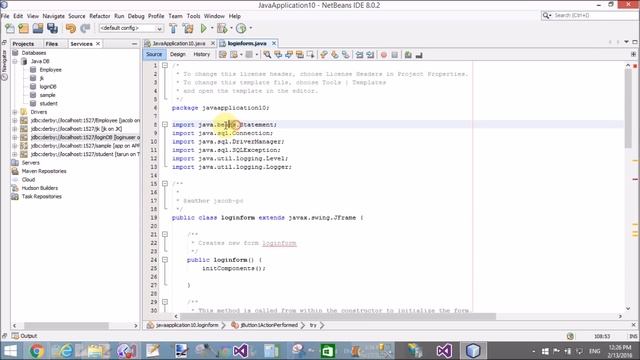Viewport: 640px width, 360px height.
Task: Open the Tools menu
Action: coord(193,16)
